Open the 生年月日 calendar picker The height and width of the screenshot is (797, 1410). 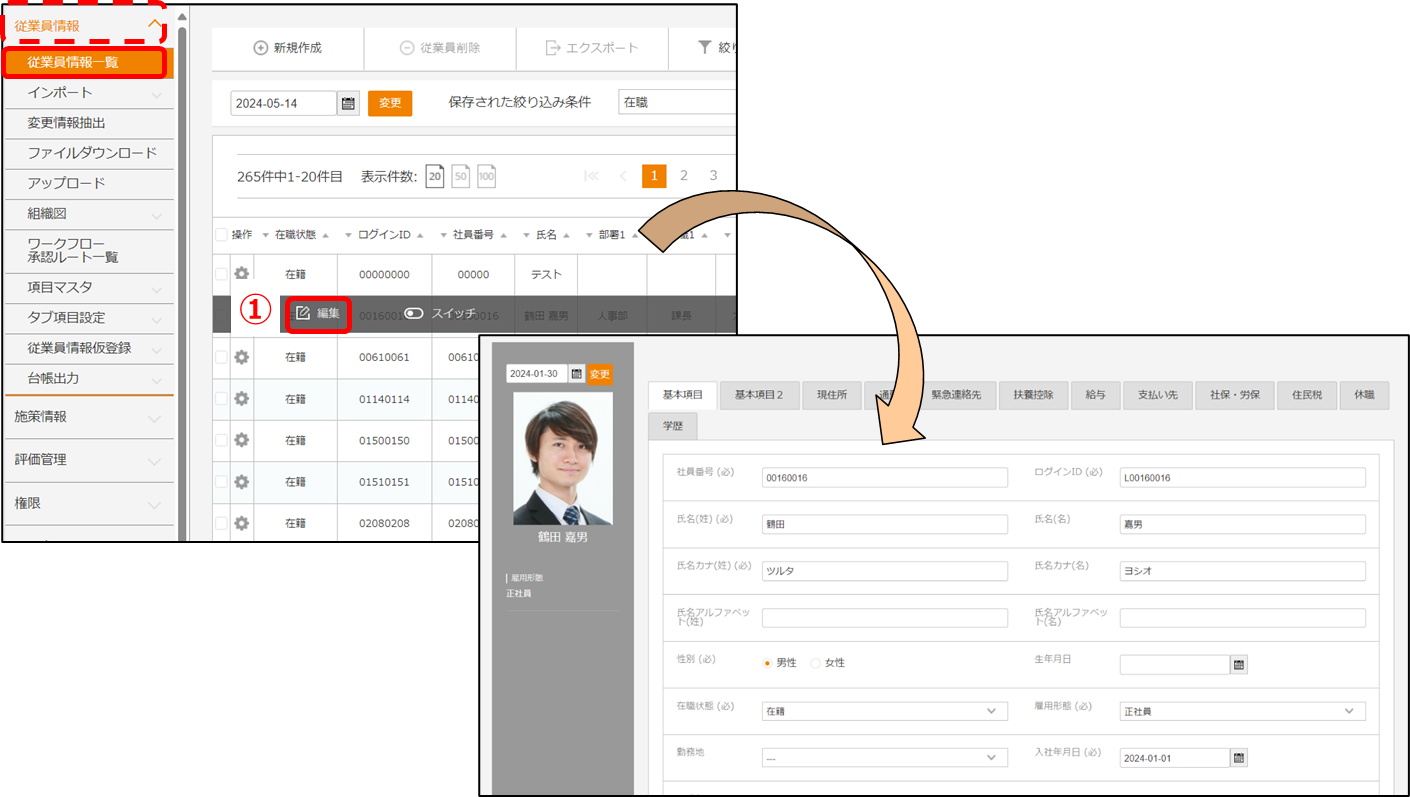(x=1239, y=665)
